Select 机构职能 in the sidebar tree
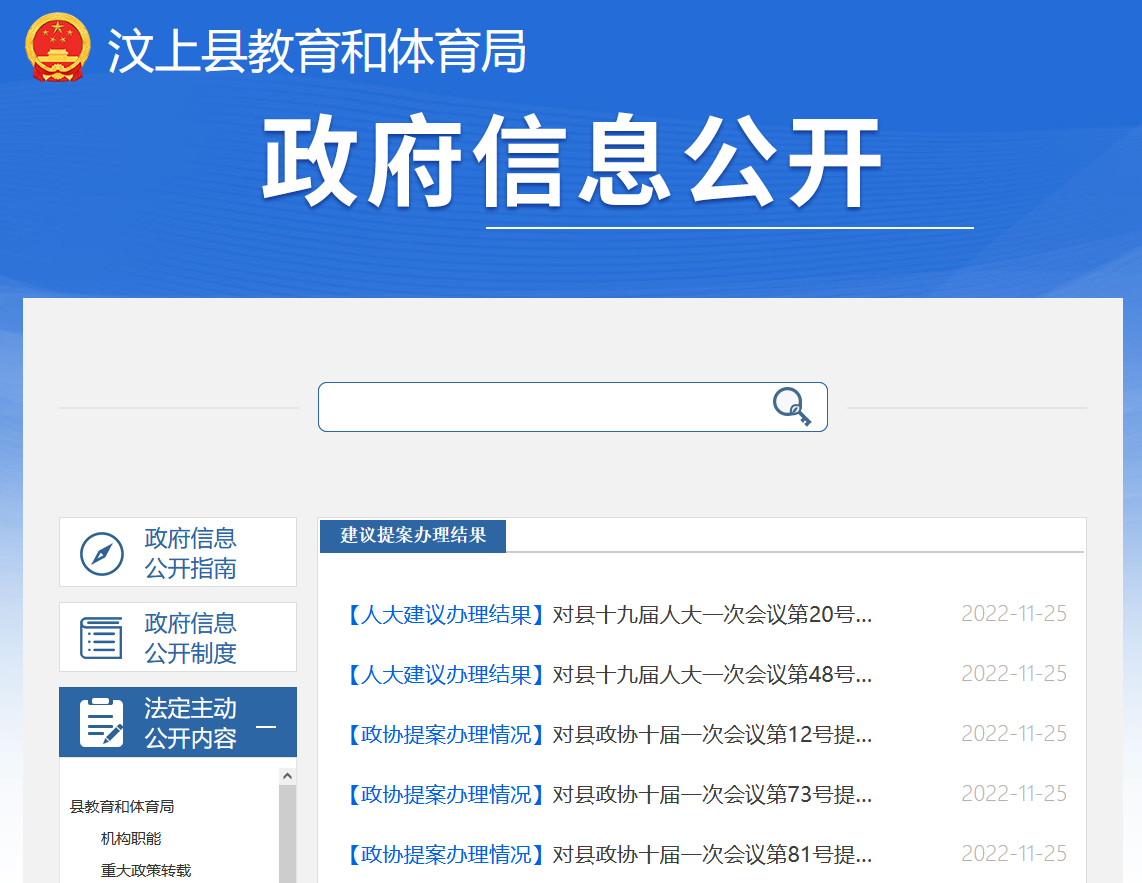The height and width of the screenshot is (883, 1142). (x=131, y=839)
